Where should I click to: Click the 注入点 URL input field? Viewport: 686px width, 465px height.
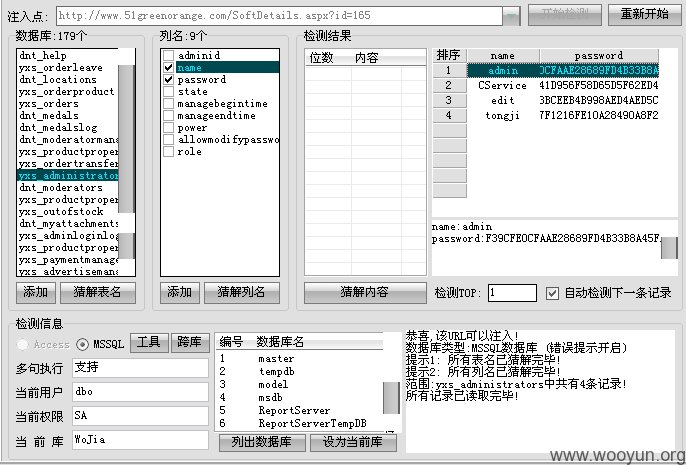tap(280, 16)
